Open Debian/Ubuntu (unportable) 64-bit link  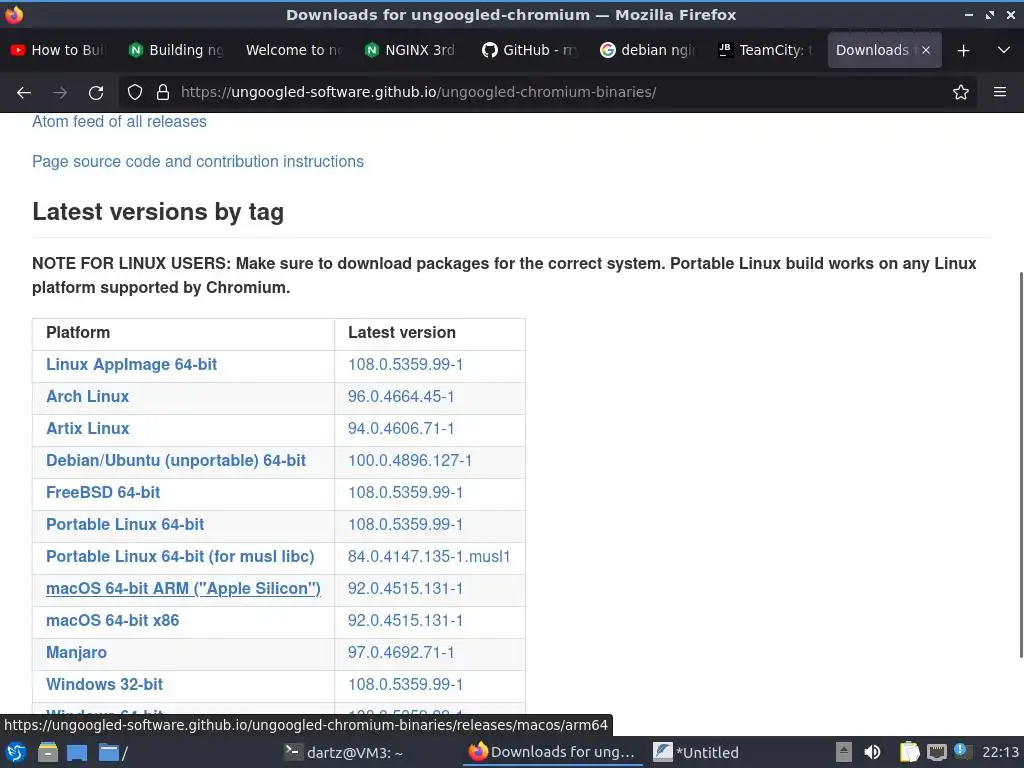176,460
